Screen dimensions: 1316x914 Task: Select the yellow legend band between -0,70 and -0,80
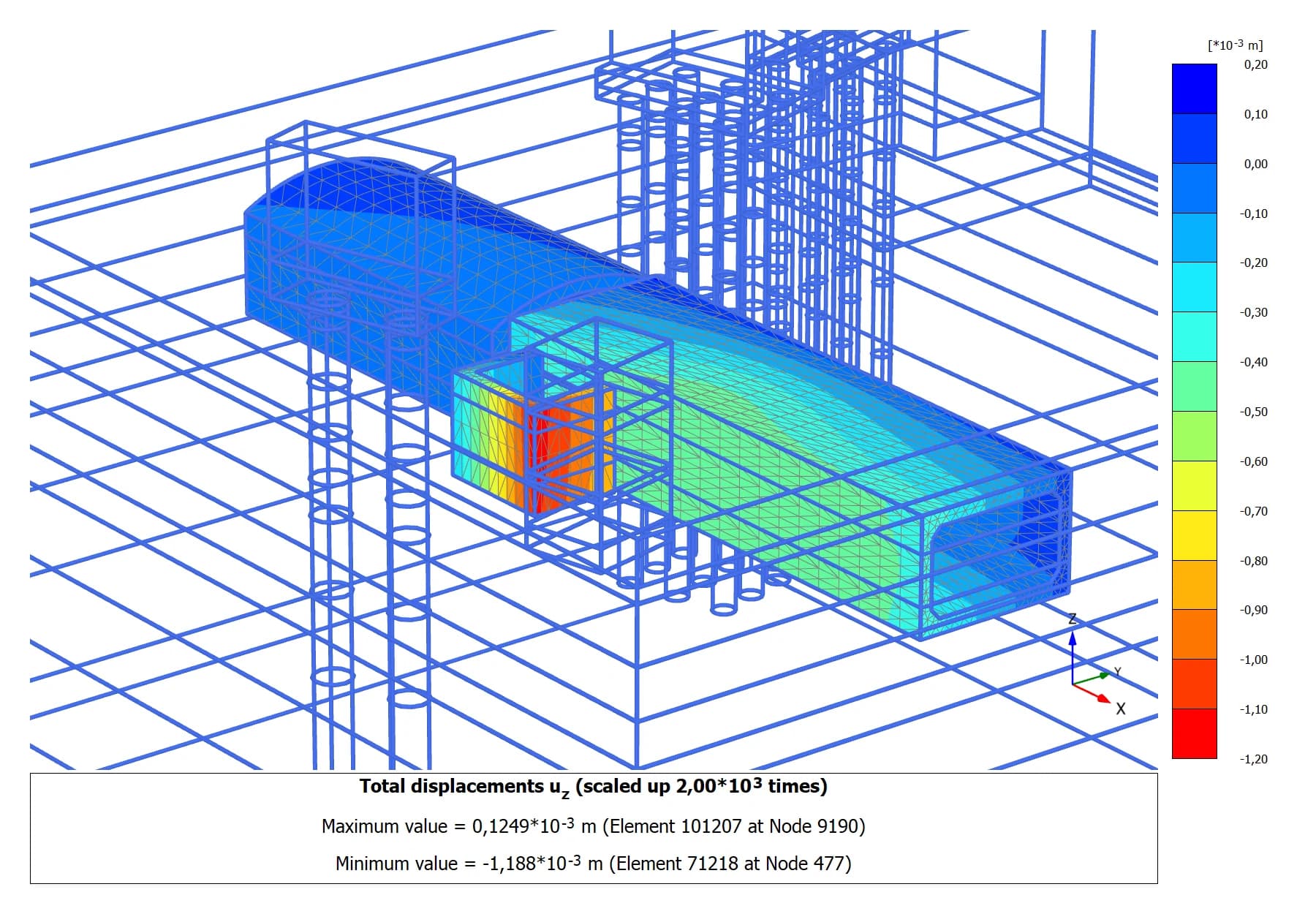tap(1194, 535)
